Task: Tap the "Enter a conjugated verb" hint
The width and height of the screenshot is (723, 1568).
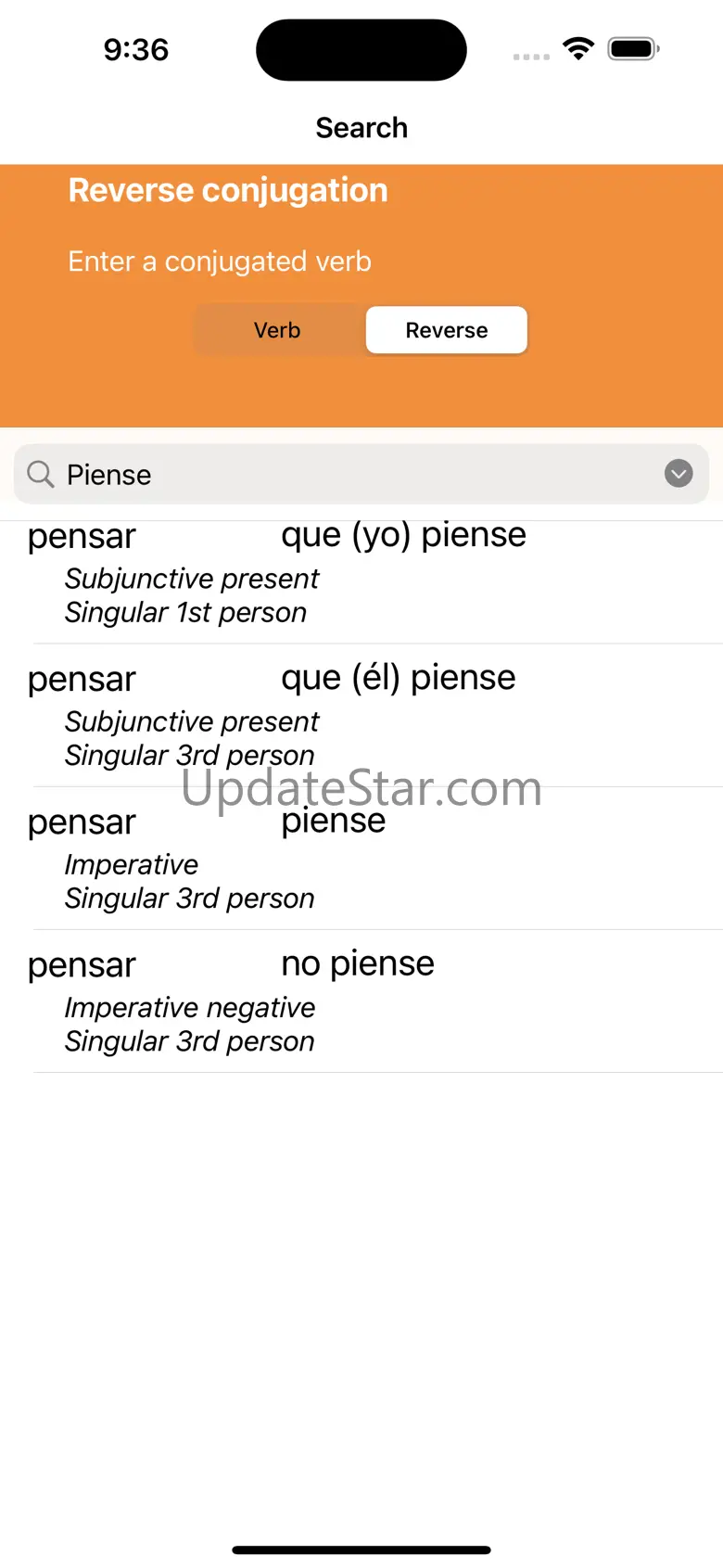Action: point(220,261)
